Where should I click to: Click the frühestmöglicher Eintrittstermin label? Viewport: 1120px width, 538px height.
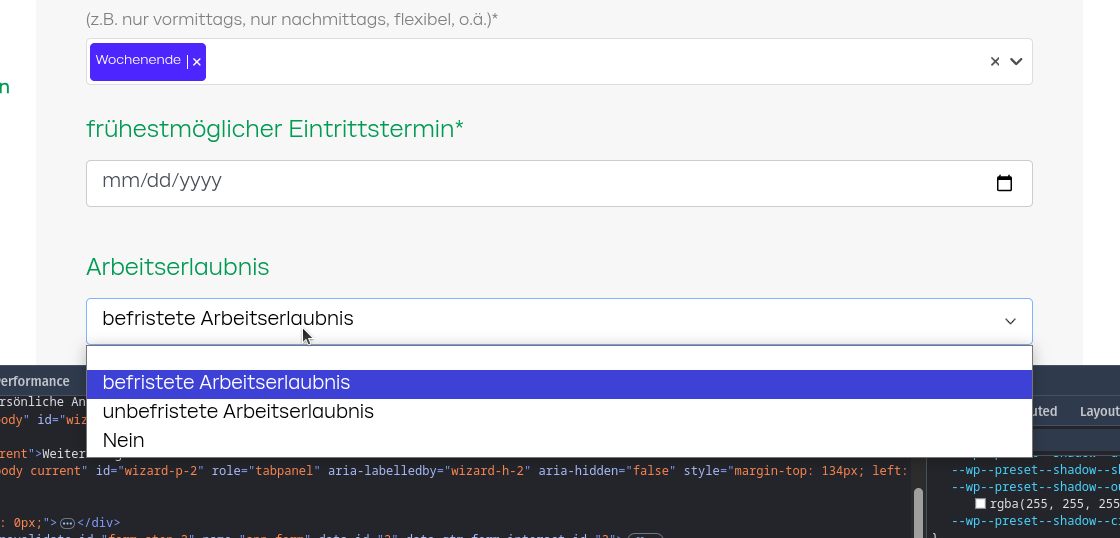275,129
